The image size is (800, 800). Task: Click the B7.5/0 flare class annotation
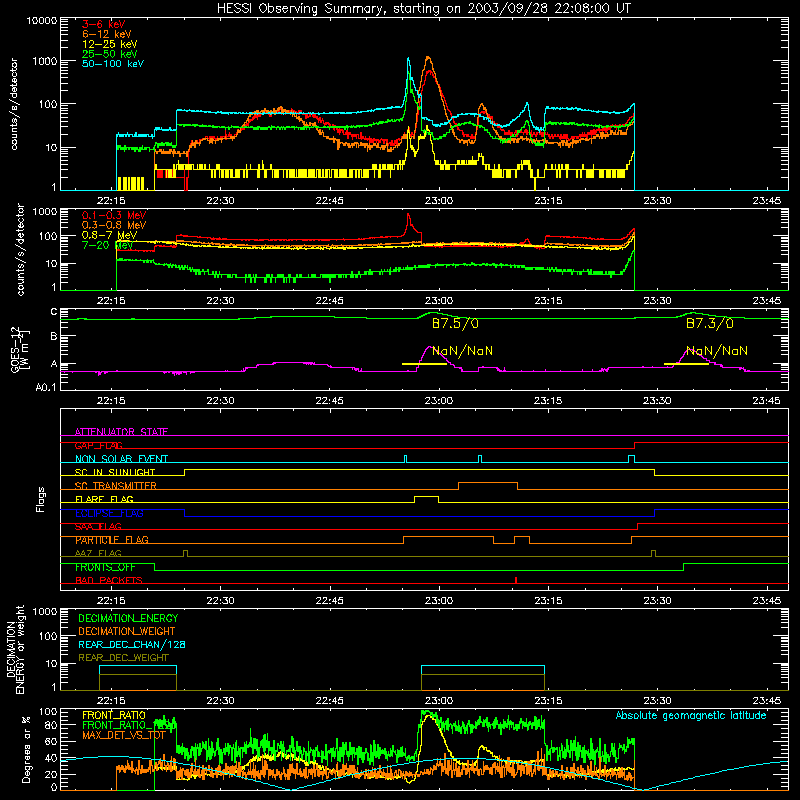pos(455,324)
